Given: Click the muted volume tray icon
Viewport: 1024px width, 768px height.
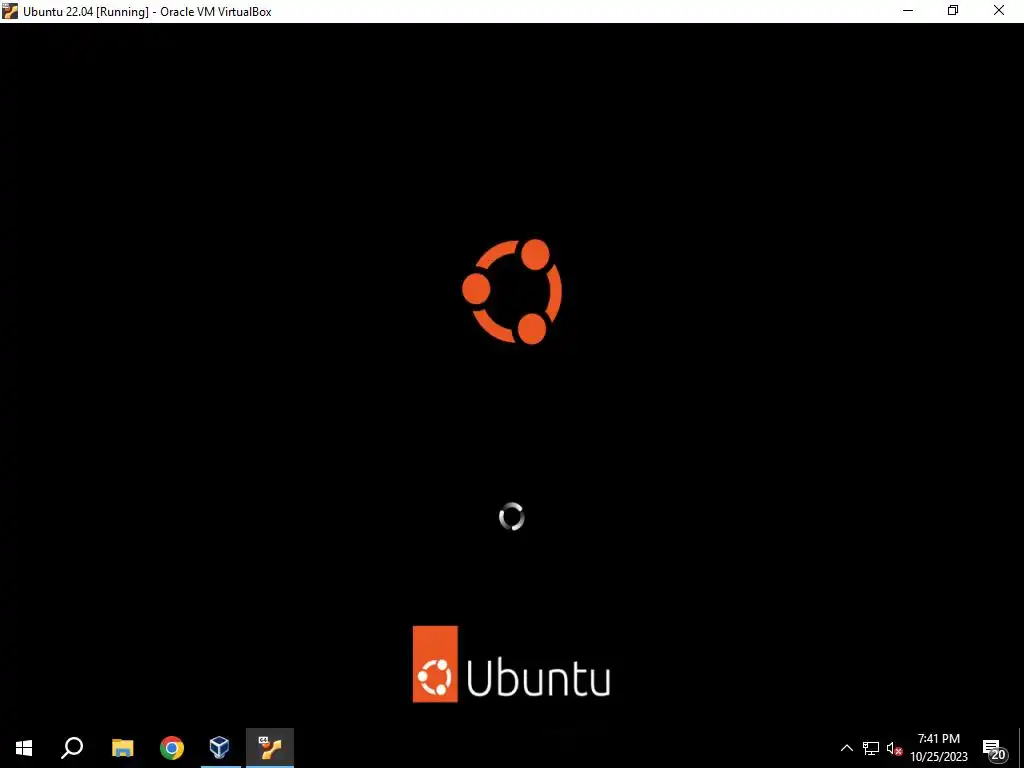Looking at the screenshot, I should (895, 748).
